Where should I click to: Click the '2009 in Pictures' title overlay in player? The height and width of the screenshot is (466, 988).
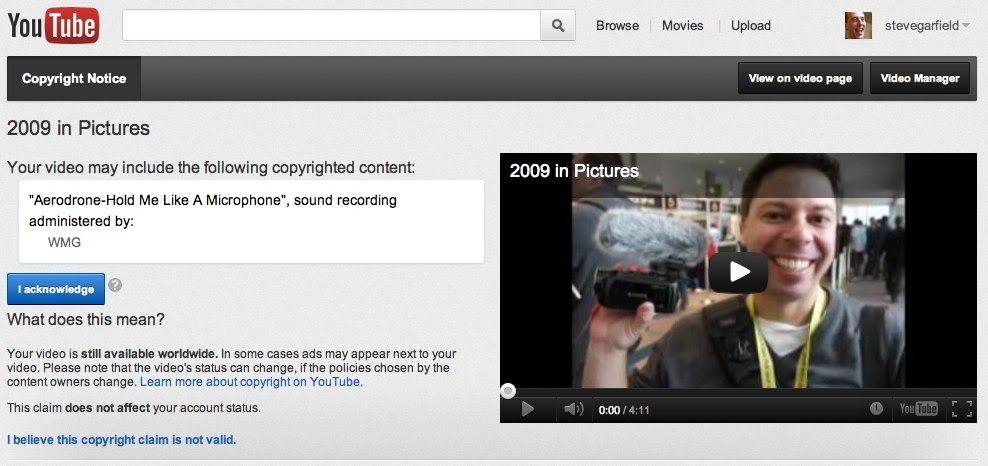(574, 171)
